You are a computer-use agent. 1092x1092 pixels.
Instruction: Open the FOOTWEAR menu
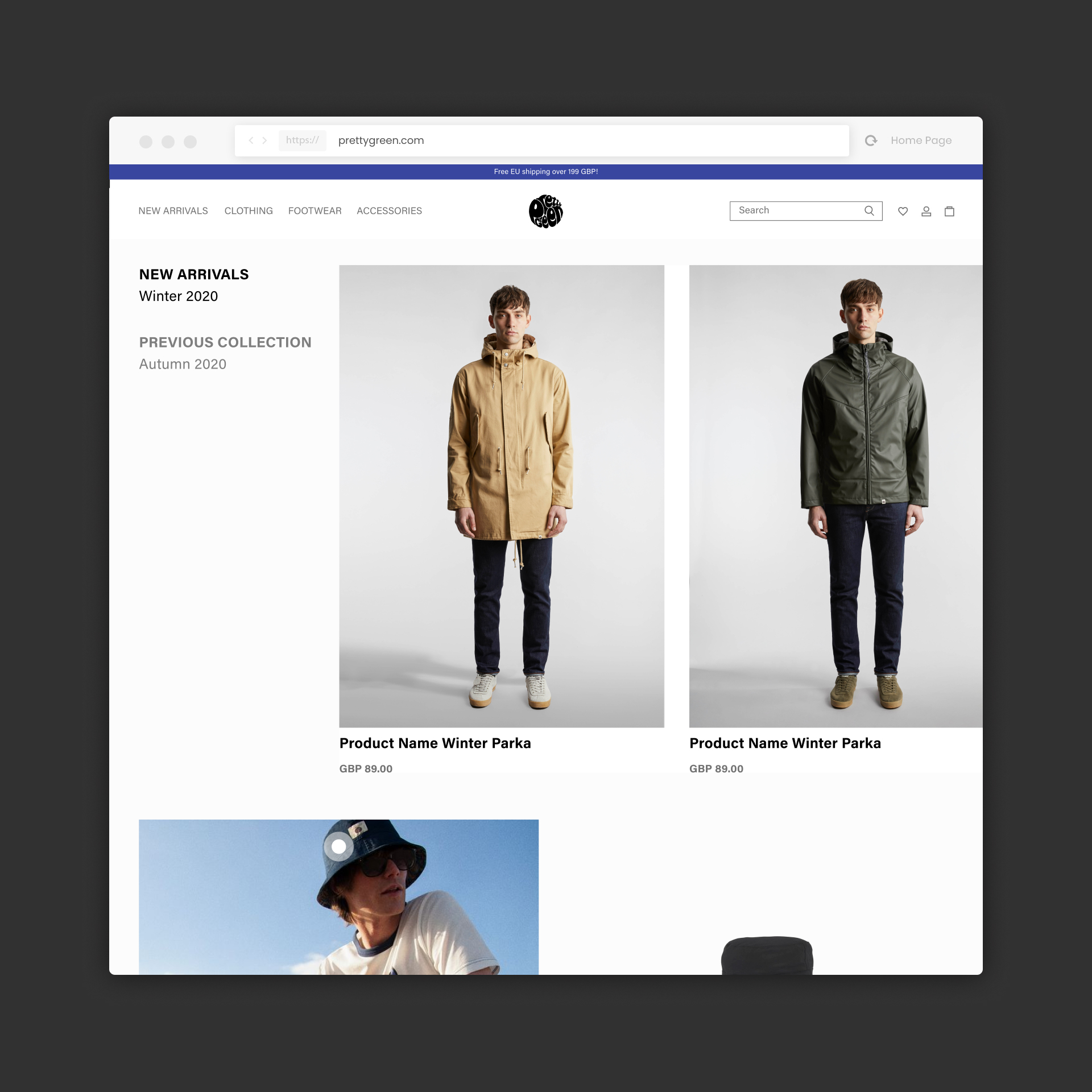tap(315, 211)
